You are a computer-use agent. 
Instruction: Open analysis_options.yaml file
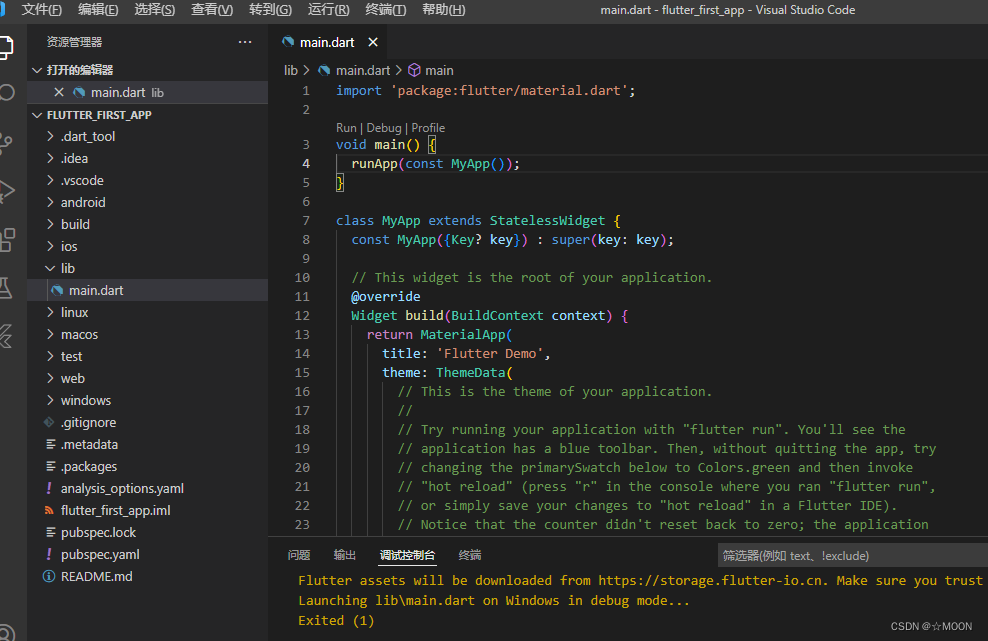click(x=148, y=488)
